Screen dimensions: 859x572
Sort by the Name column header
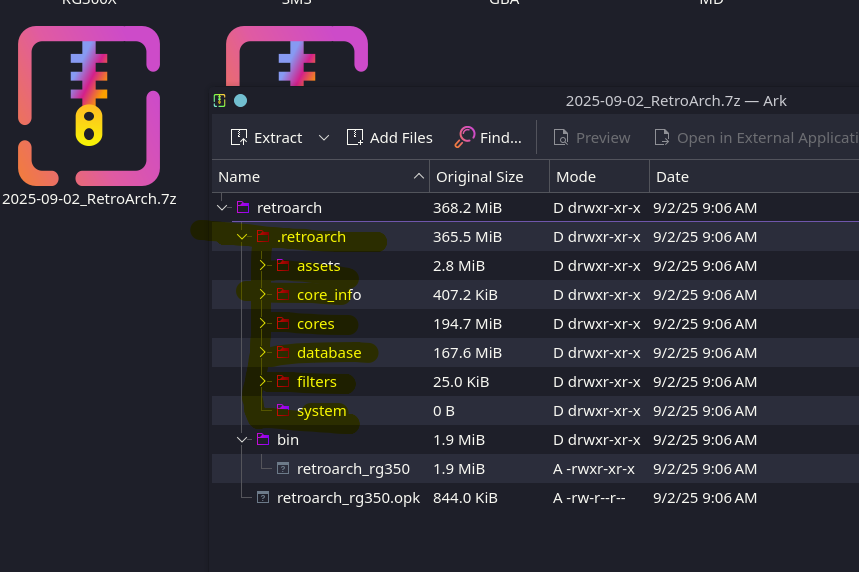coord(320,176)
